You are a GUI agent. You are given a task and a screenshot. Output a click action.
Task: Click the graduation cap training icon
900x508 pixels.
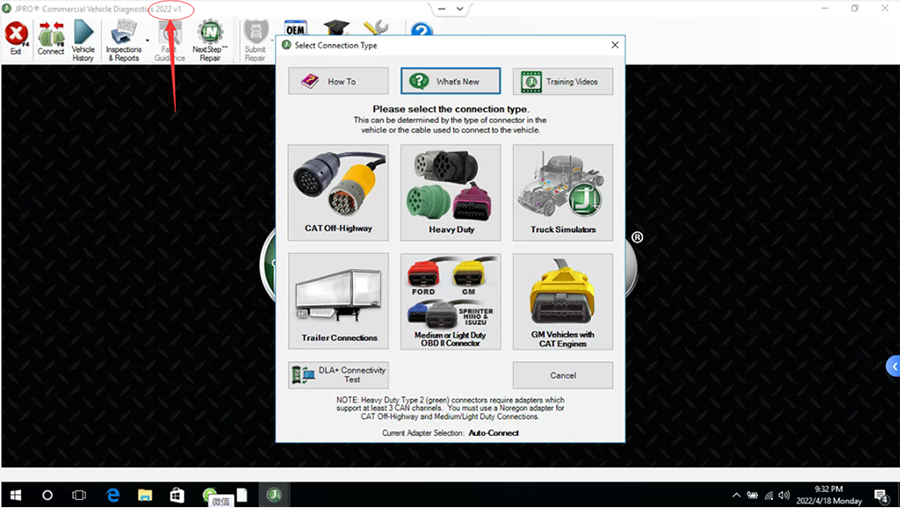pyautogui.click(x=336, y=28)
